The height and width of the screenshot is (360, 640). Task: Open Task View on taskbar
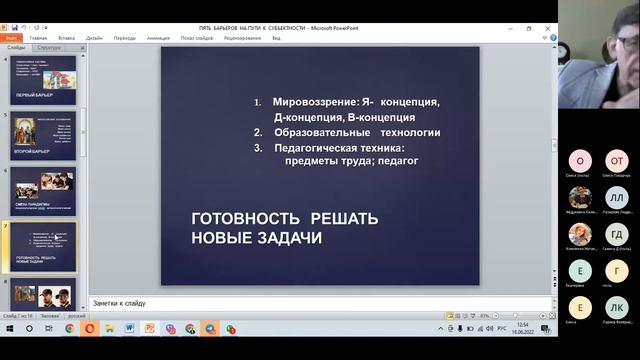tap(49, 329)
